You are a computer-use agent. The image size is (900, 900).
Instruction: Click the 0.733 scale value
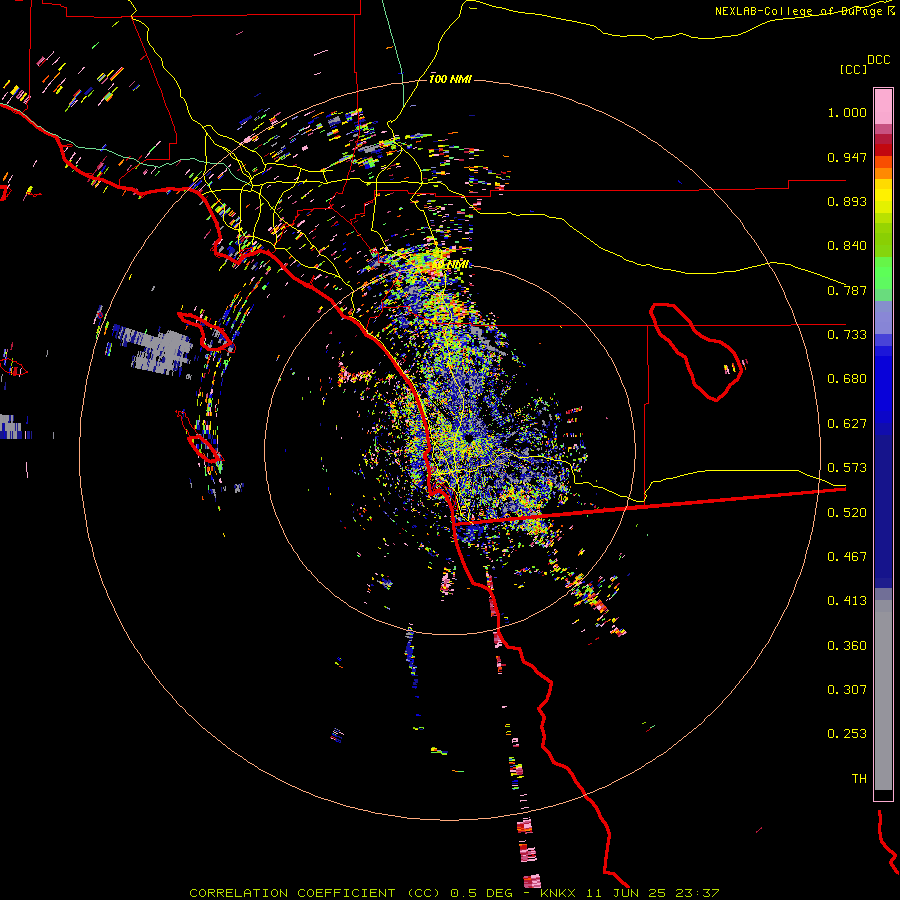coord(847,335)
